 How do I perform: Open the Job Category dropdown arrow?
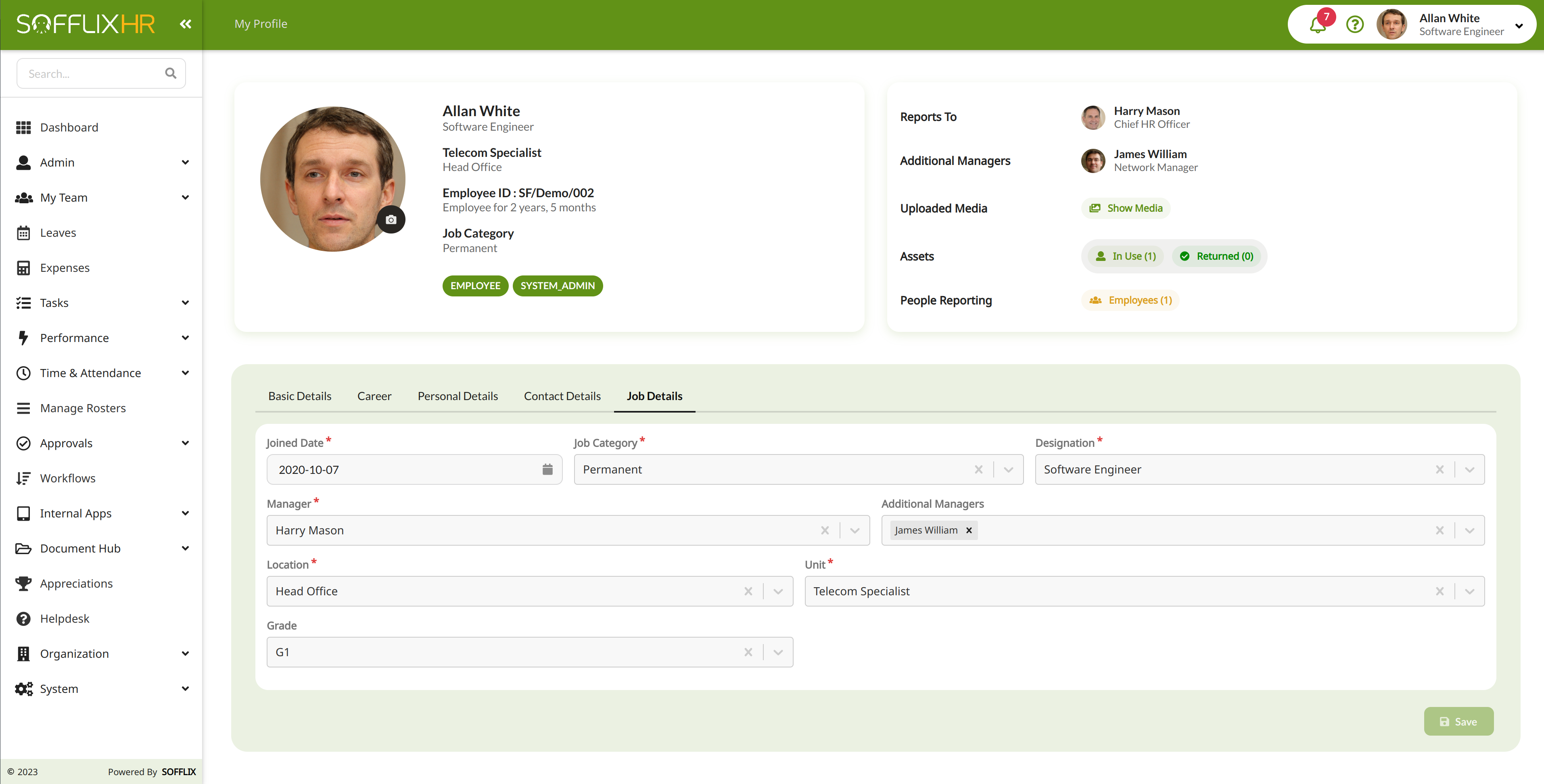[1008, 469]
